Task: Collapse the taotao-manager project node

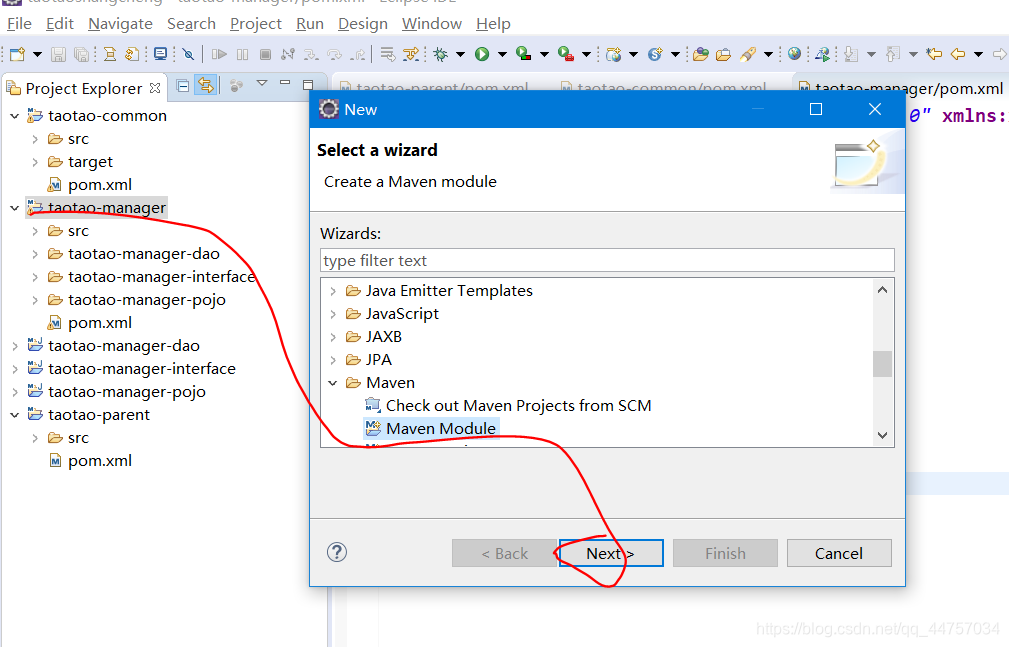Action: point(15,208)
